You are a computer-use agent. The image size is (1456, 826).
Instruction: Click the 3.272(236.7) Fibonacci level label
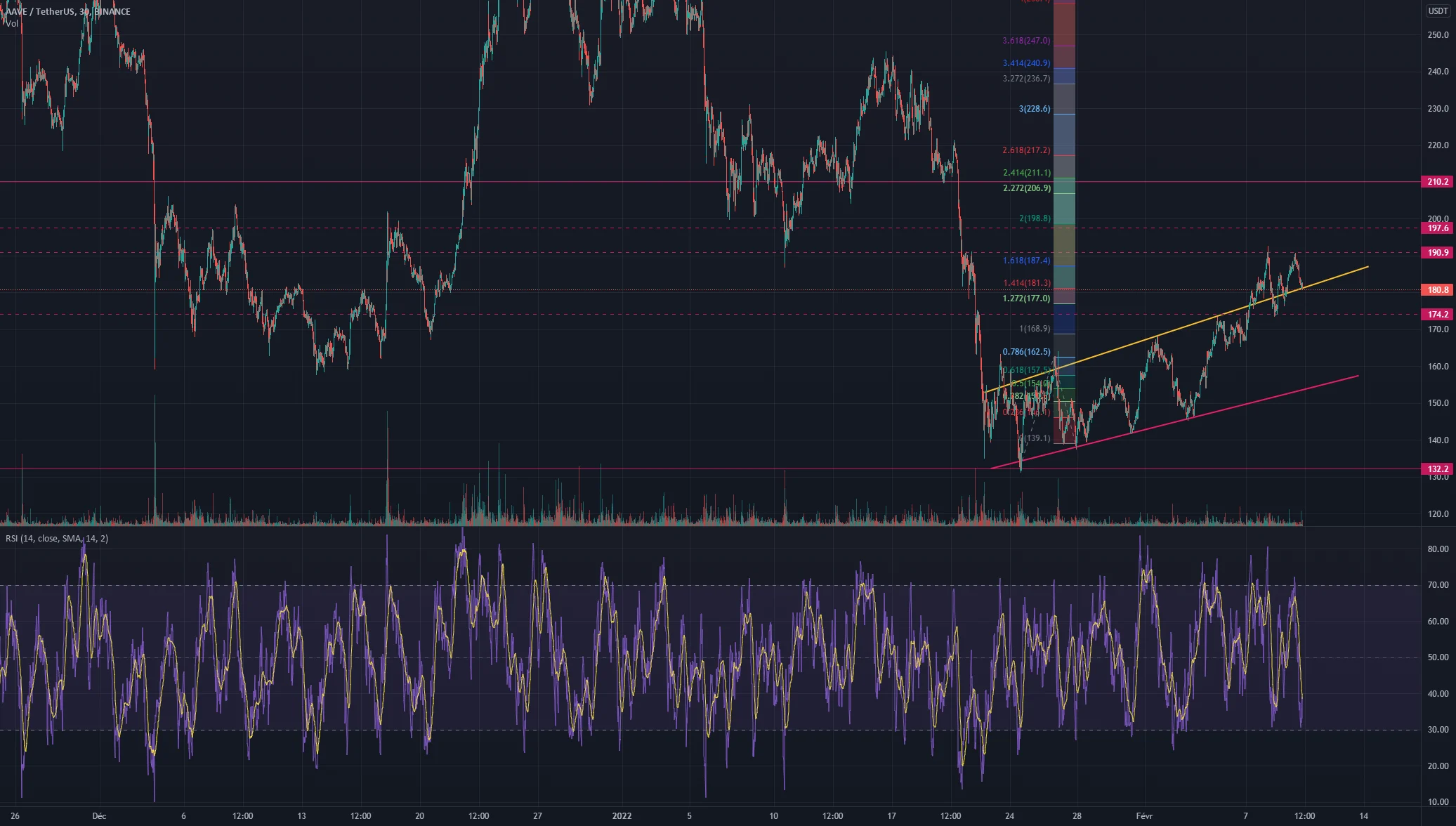click(1026, 79)
